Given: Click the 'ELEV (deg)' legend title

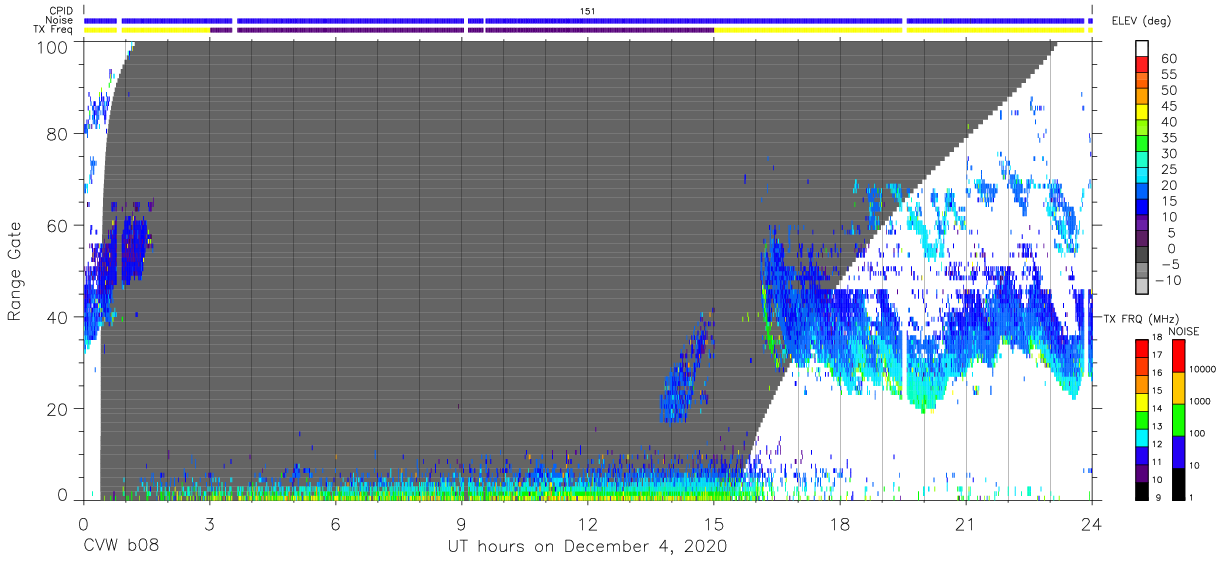Looking at the screenshot, I should tap(1143, 20).
